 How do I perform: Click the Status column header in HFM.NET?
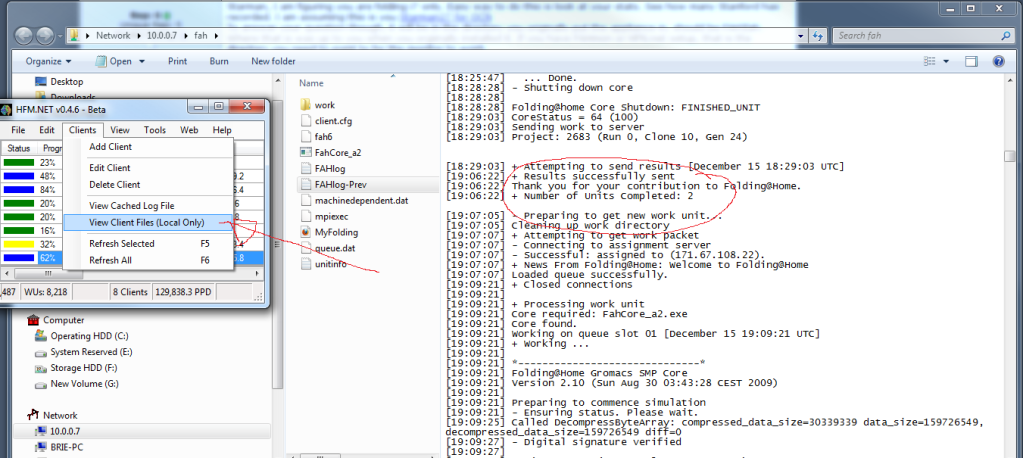point(19,148)
